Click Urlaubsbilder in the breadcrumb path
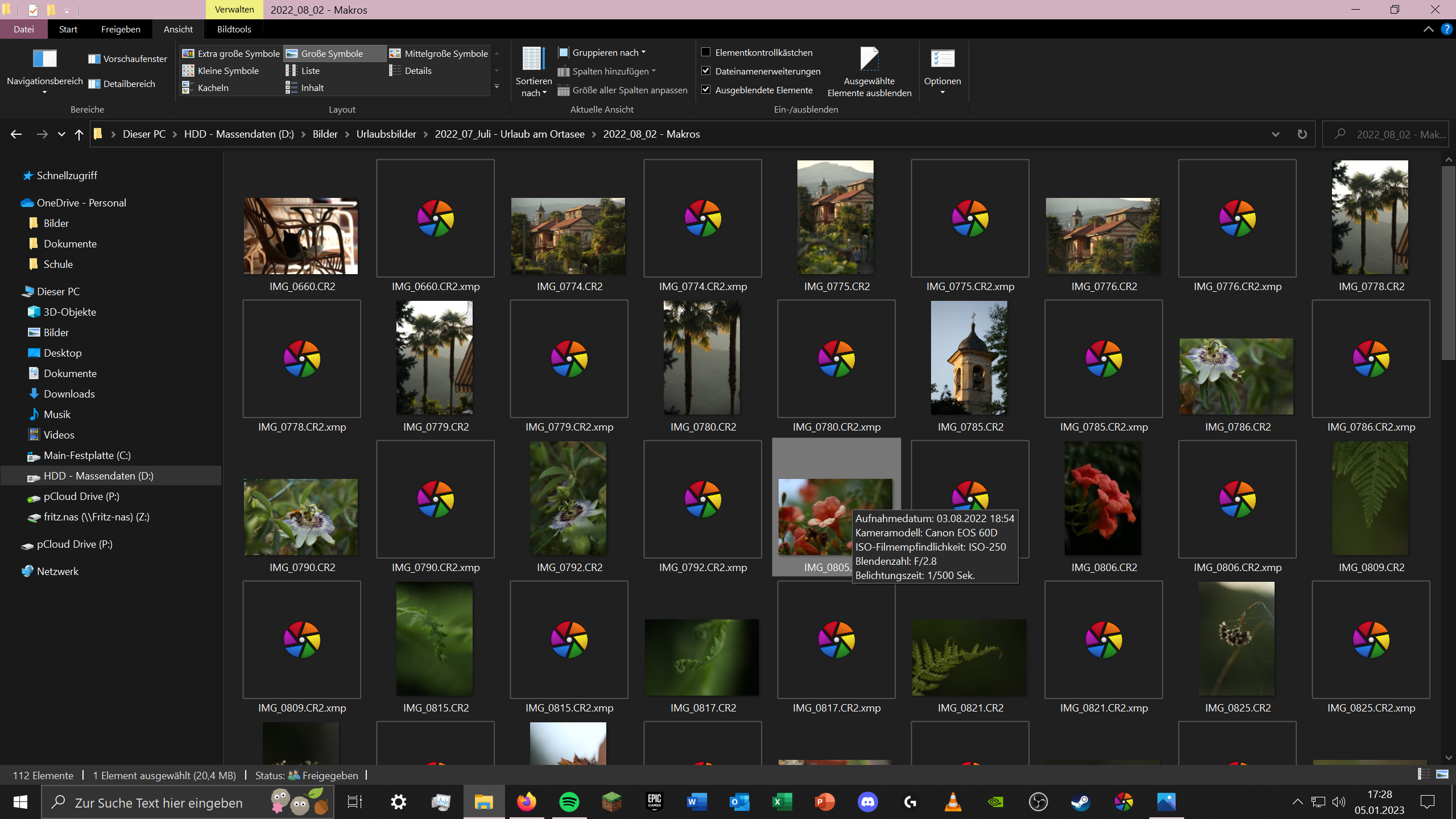This screenshot has height=819, width=1456. tap(386, 134)
